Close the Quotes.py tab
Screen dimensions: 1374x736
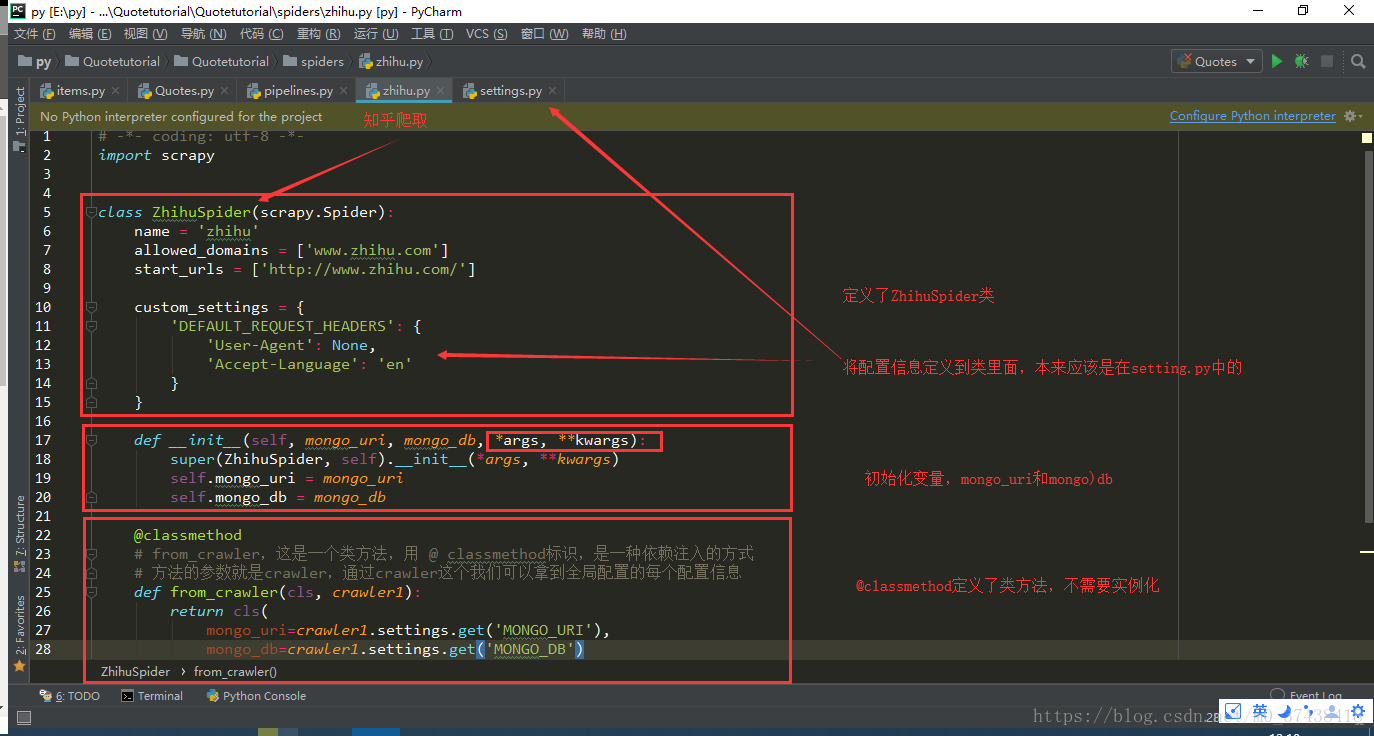tap(225, 91)
